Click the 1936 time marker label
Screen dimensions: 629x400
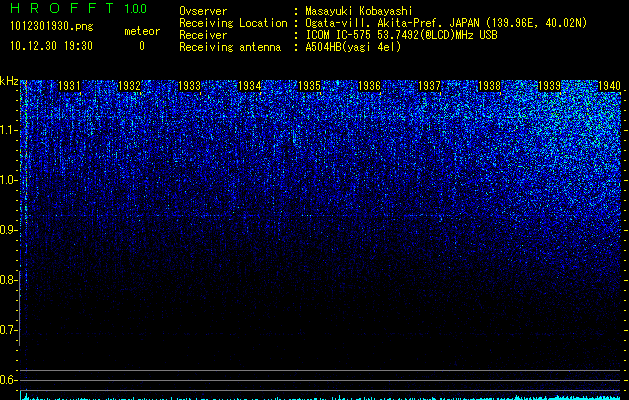click(369, 86)
